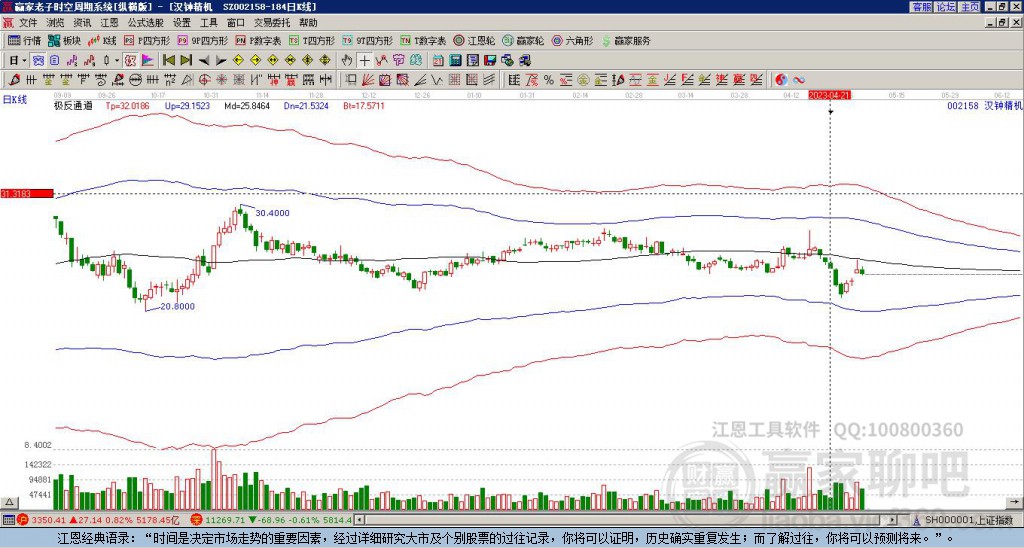This screenshot has width=1024, height=548.
Task: Select the hand pan tool
Action: pyautogui.click(x=347, y=60)
